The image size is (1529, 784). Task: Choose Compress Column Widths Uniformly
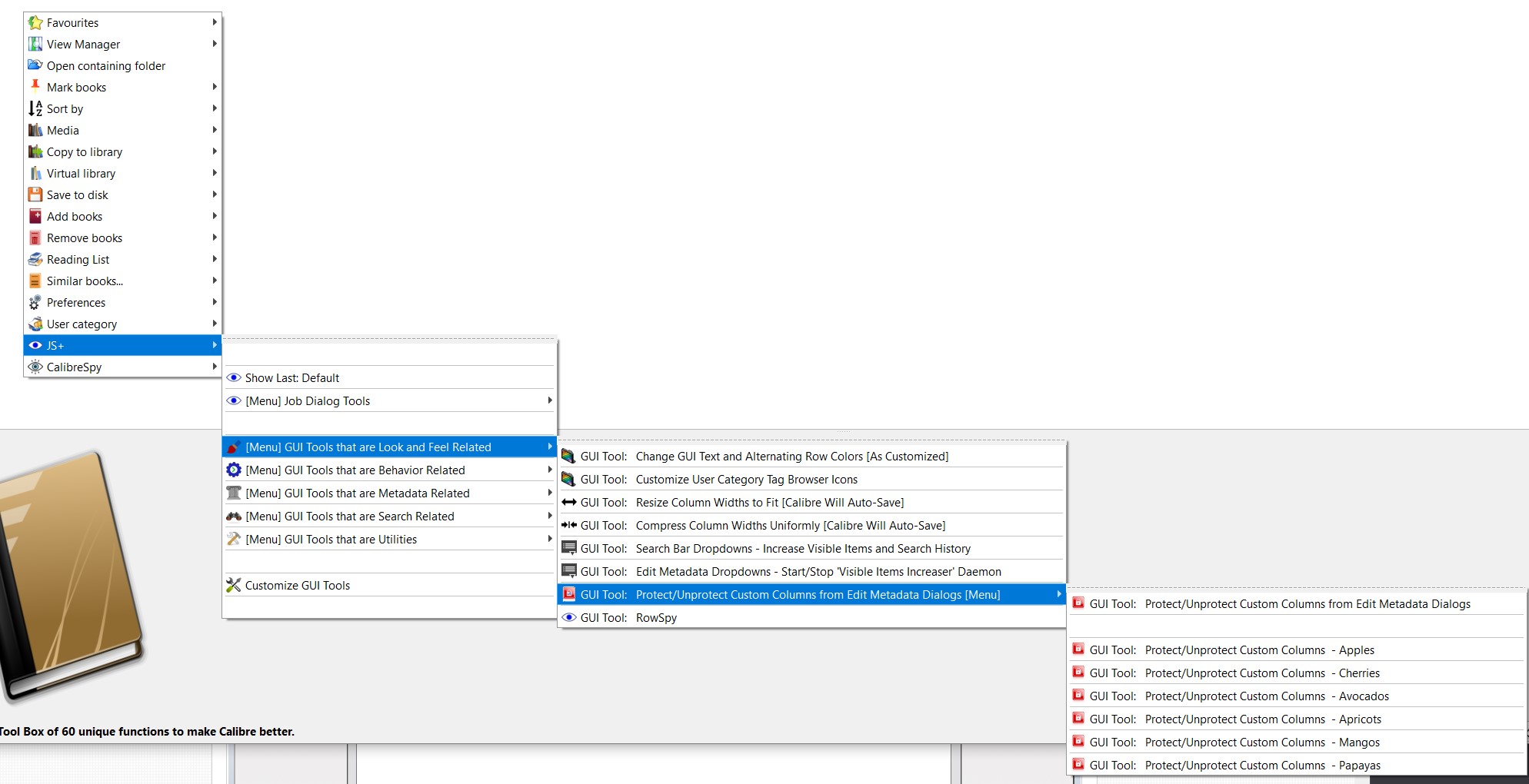coord(811,526)
